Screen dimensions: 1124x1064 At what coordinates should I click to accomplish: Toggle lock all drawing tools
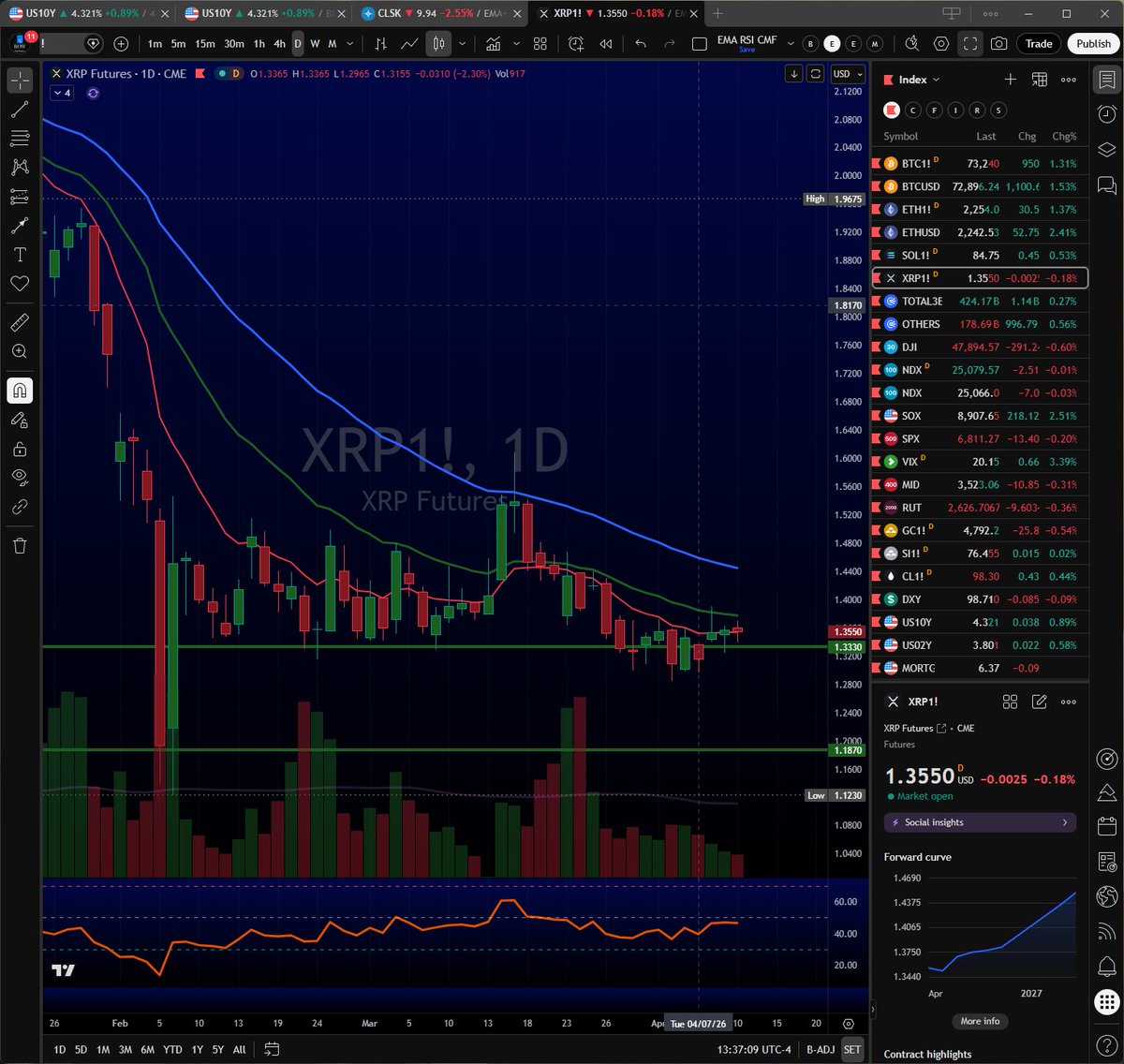click(20, 449)
